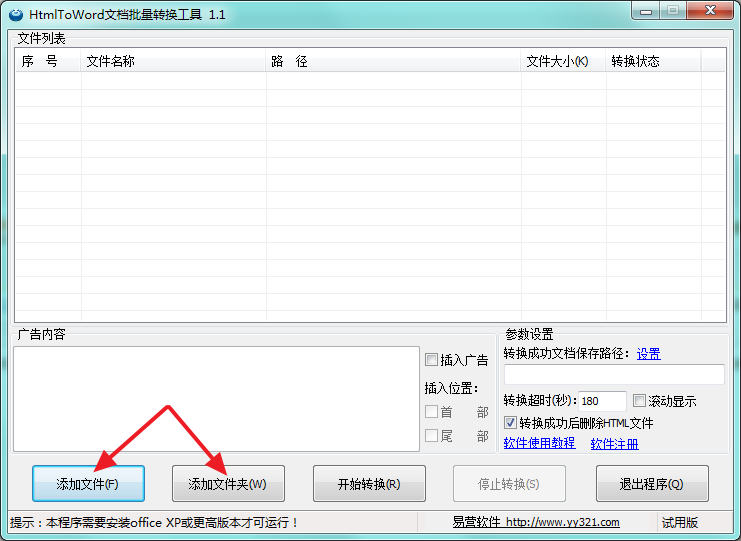
Task: Start conversion with 开始转换(R) button
Action: (x=369, y=483)
